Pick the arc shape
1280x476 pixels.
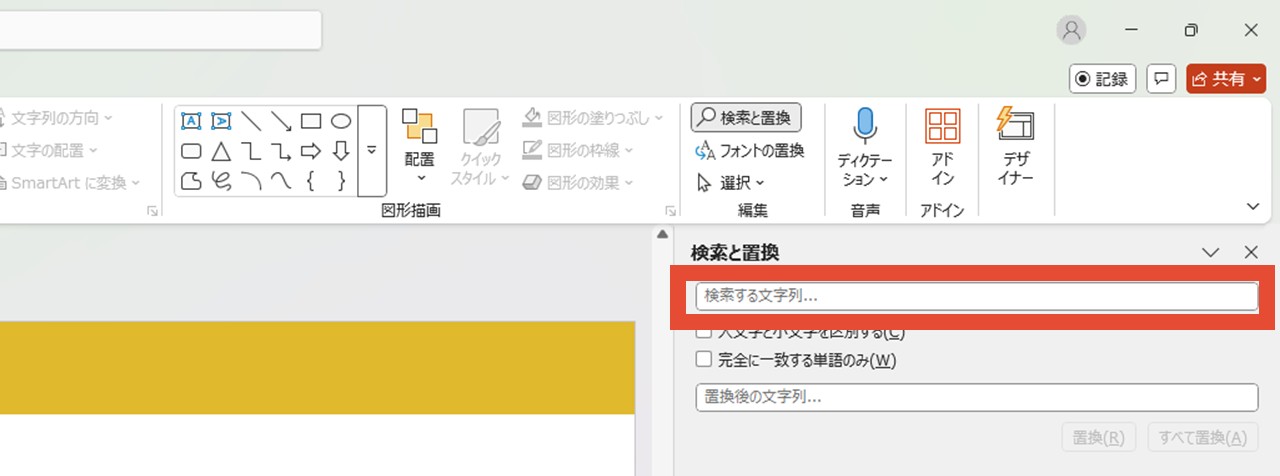click(251, 181)
